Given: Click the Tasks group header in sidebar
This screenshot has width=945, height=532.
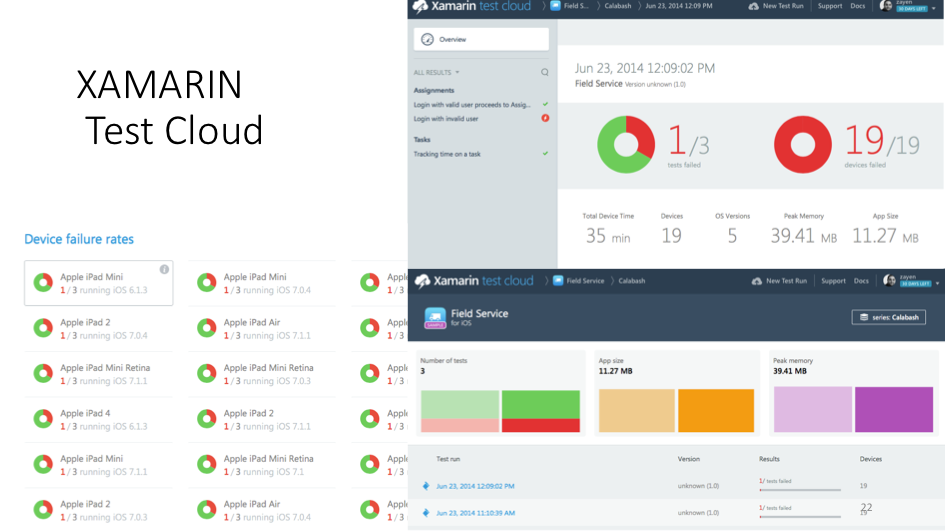Looking at the screenshot, I should [x=422, y=140].
